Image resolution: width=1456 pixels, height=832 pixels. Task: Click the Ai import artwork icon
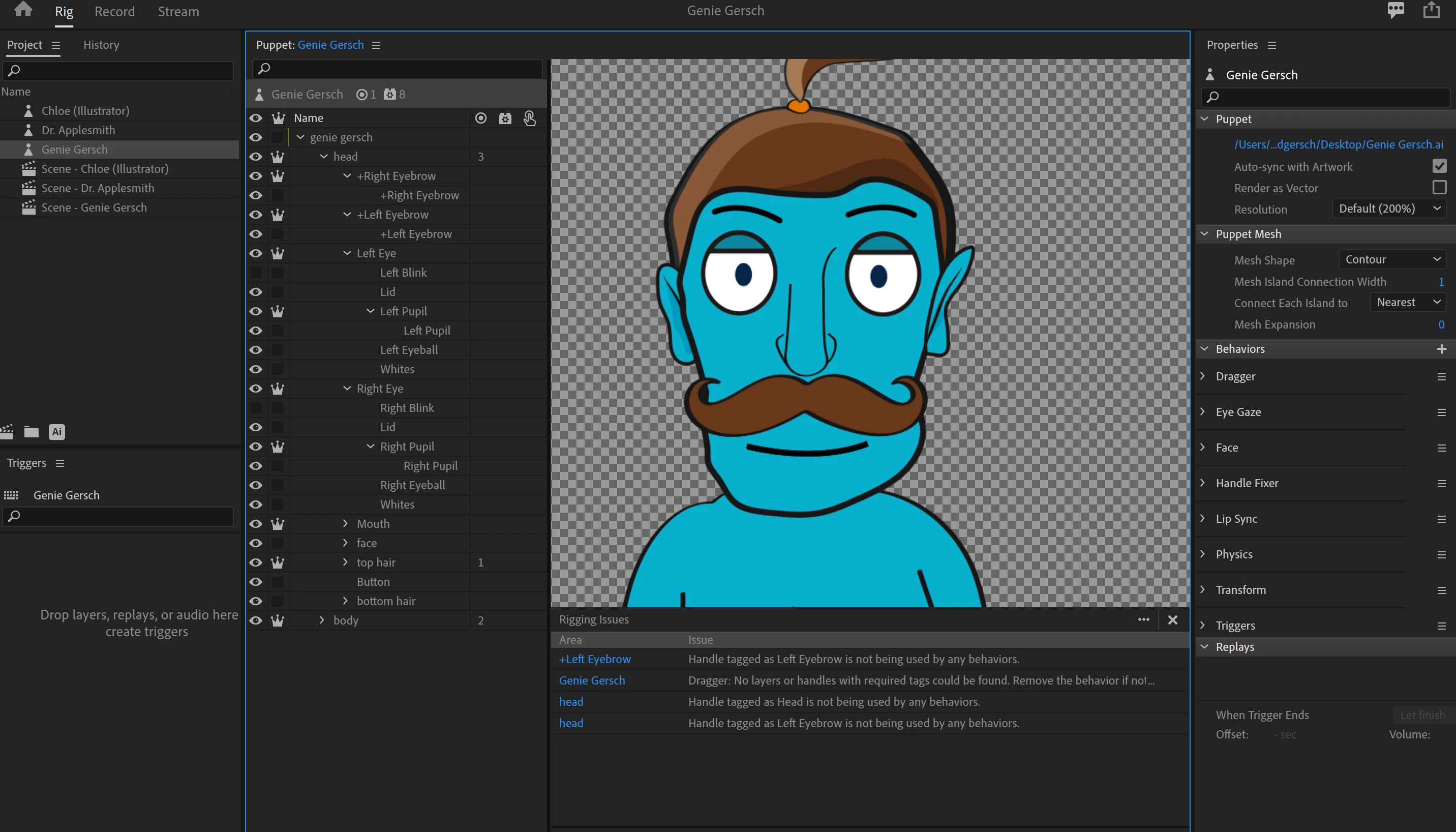coord(56,432)
